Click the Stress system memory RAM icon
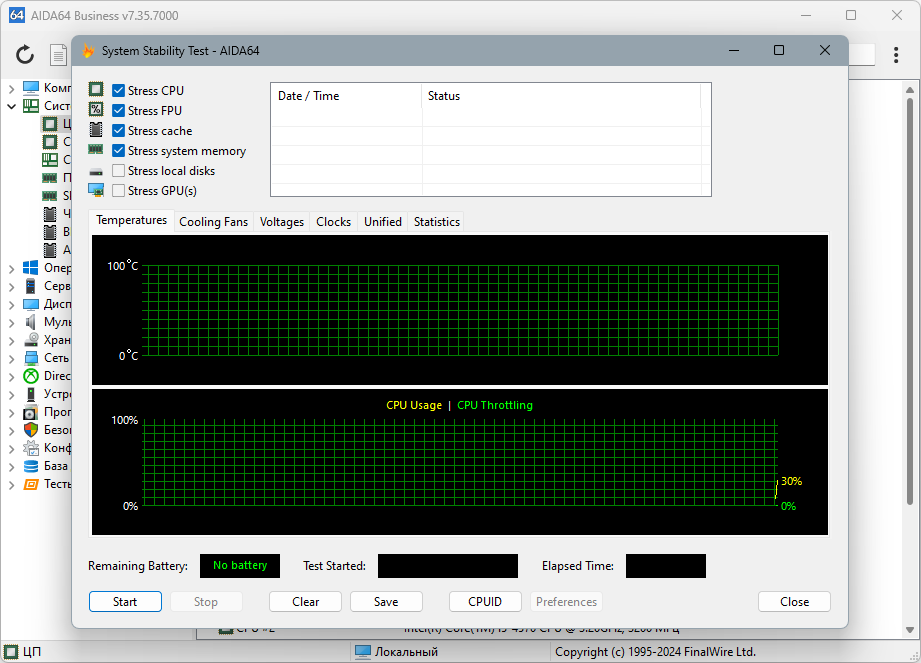 pos(96,150)
